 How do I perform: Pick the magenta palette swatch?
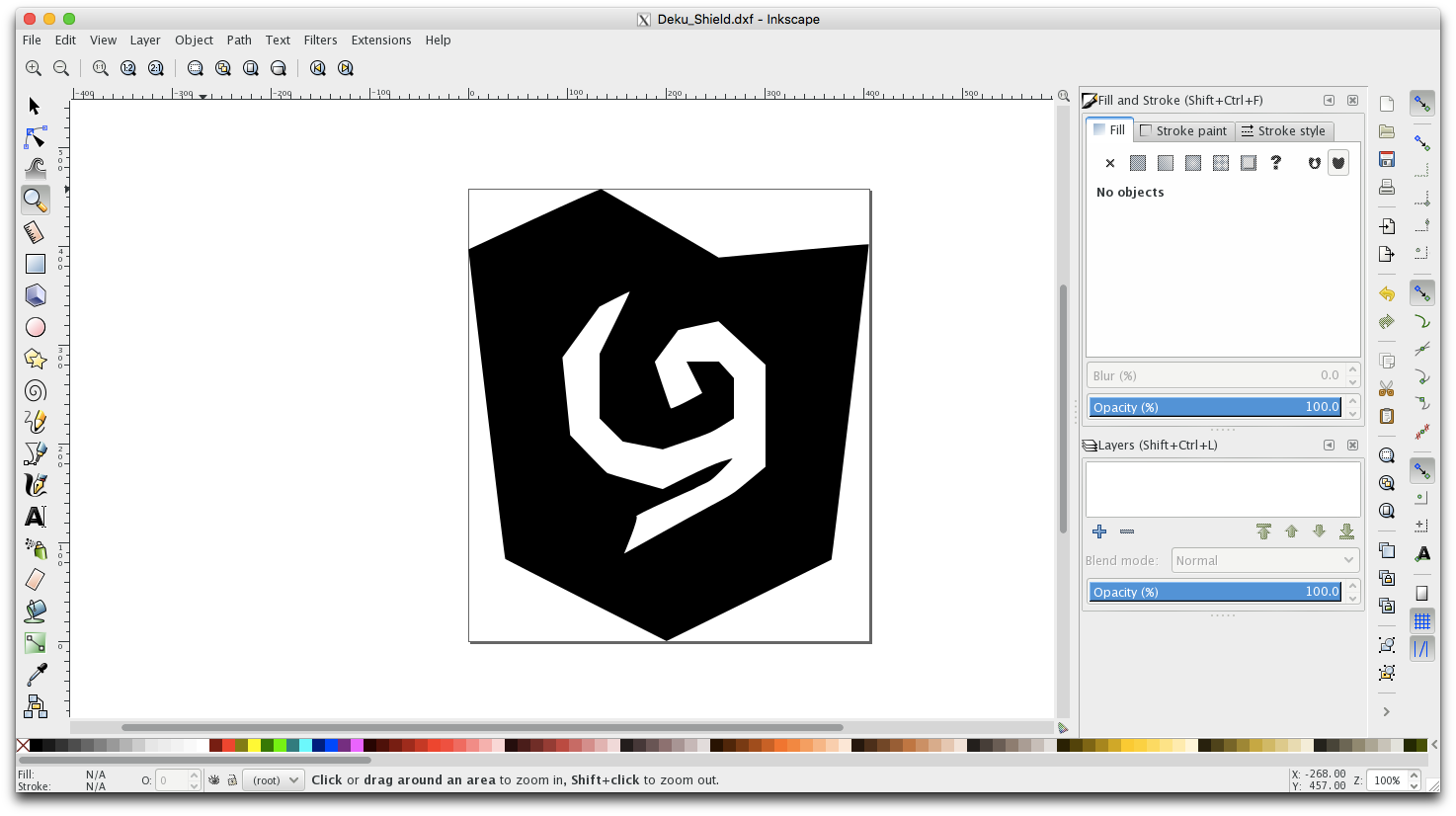click(357, 745)
